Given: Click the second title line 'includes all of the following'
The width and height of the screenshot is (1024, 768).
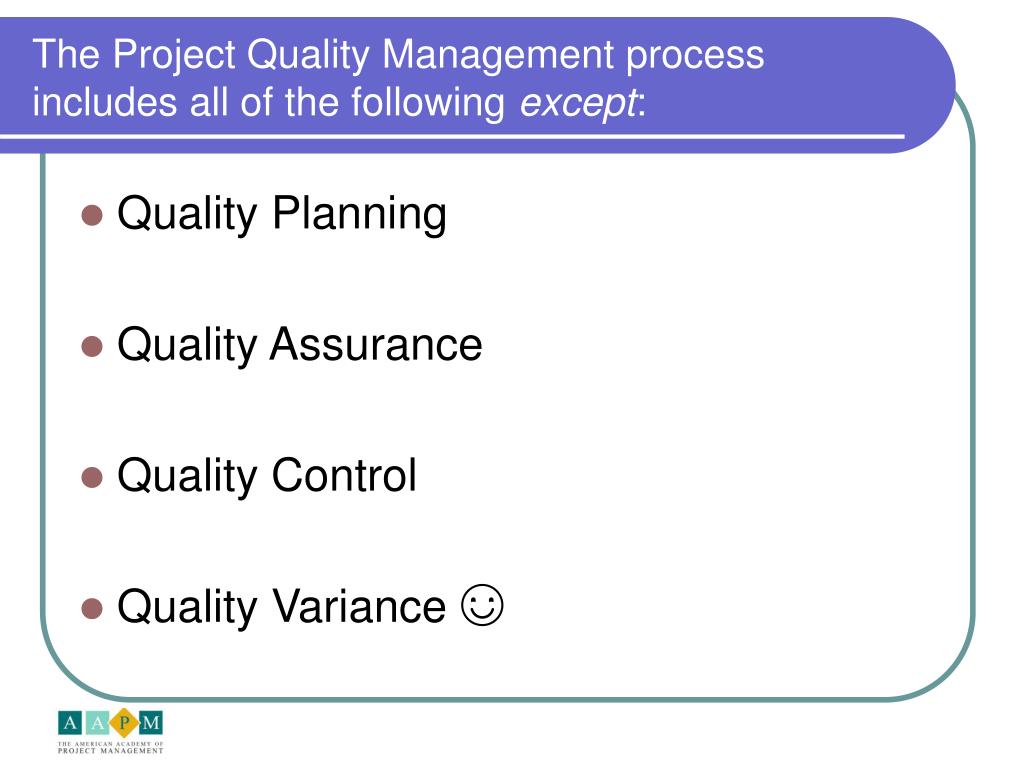Looking at the screenshot, I should [268, 103].
